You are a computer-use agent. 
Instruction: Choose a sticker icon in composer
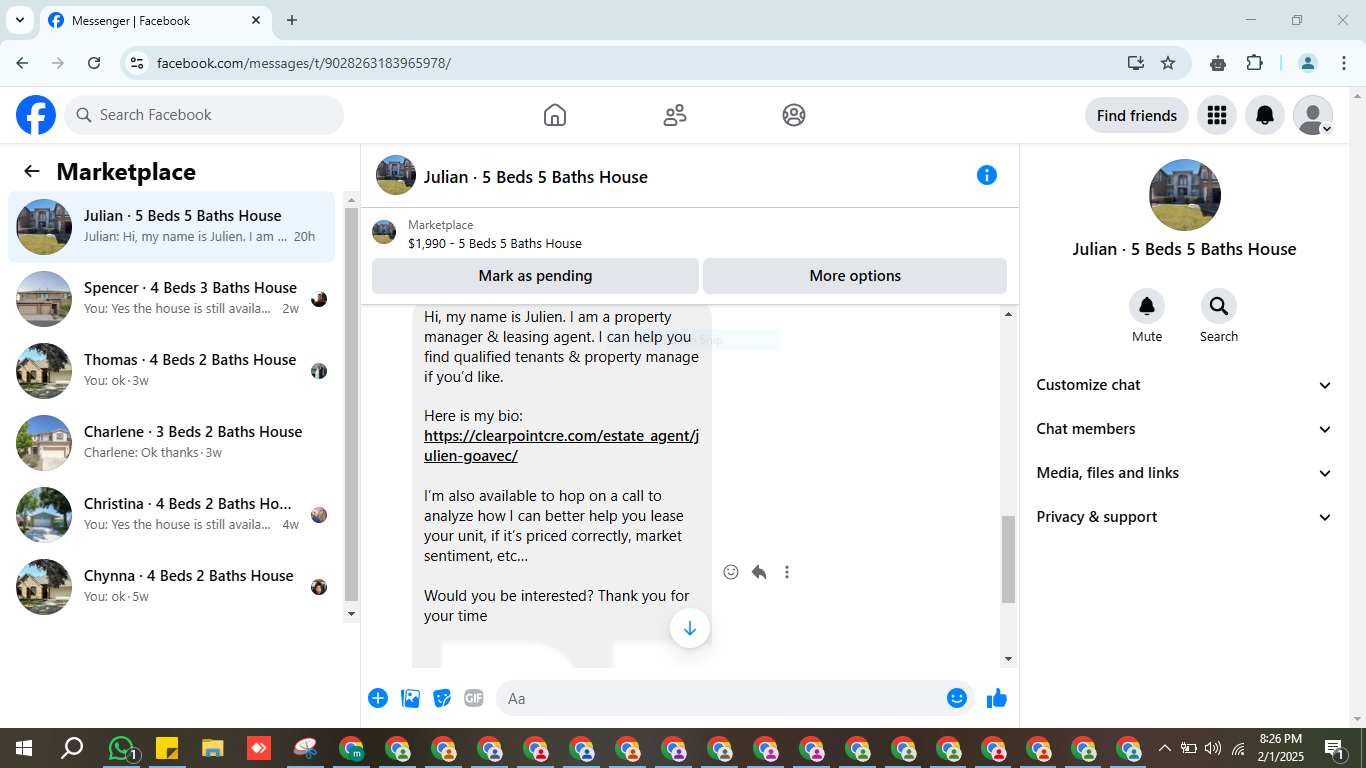[442, 698]
